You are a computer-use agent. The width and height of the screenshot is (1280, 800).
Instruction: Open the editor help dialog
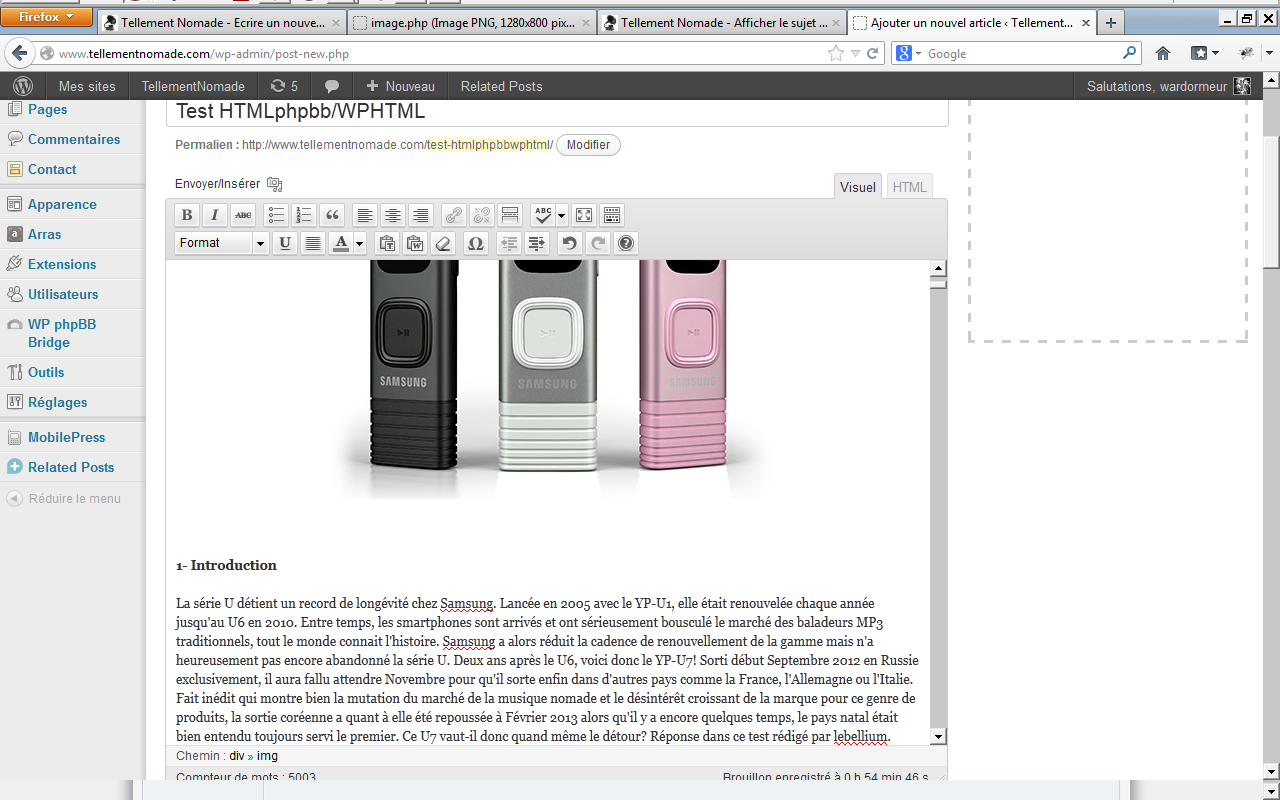626,243
